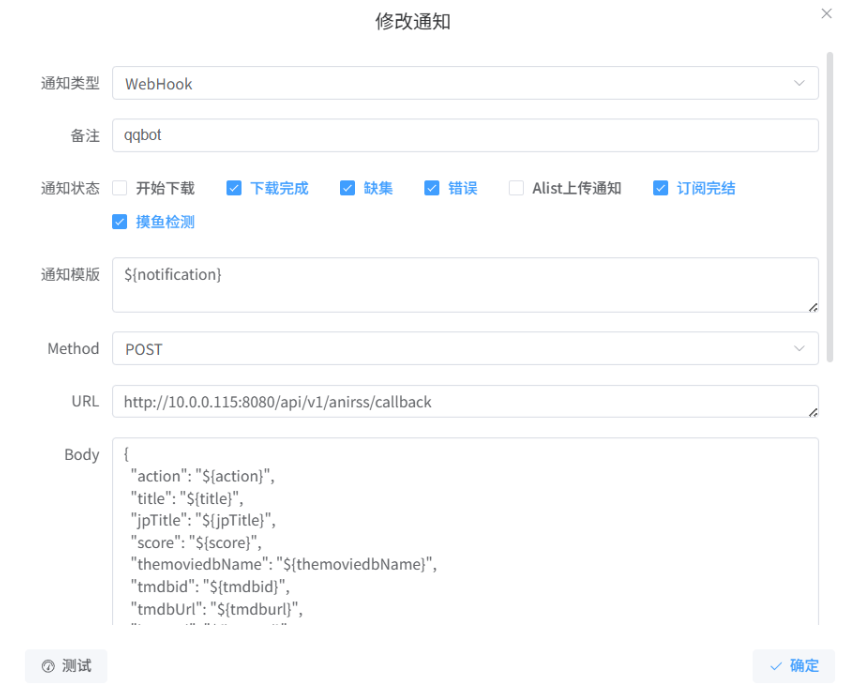Toggle the 缺集 checkbox
Screen dimensions: 843x695
coord(347,188)
